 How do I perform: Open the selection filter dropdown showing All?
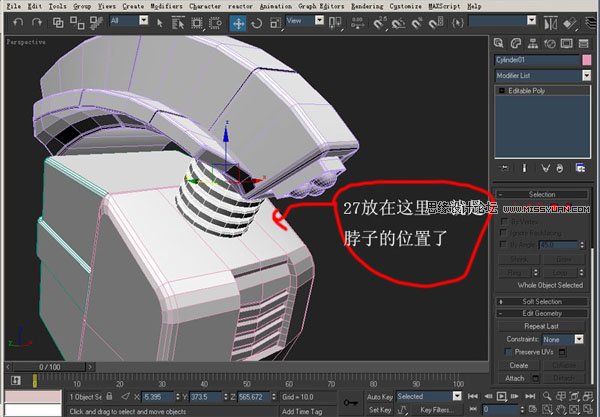pos(143,20)
